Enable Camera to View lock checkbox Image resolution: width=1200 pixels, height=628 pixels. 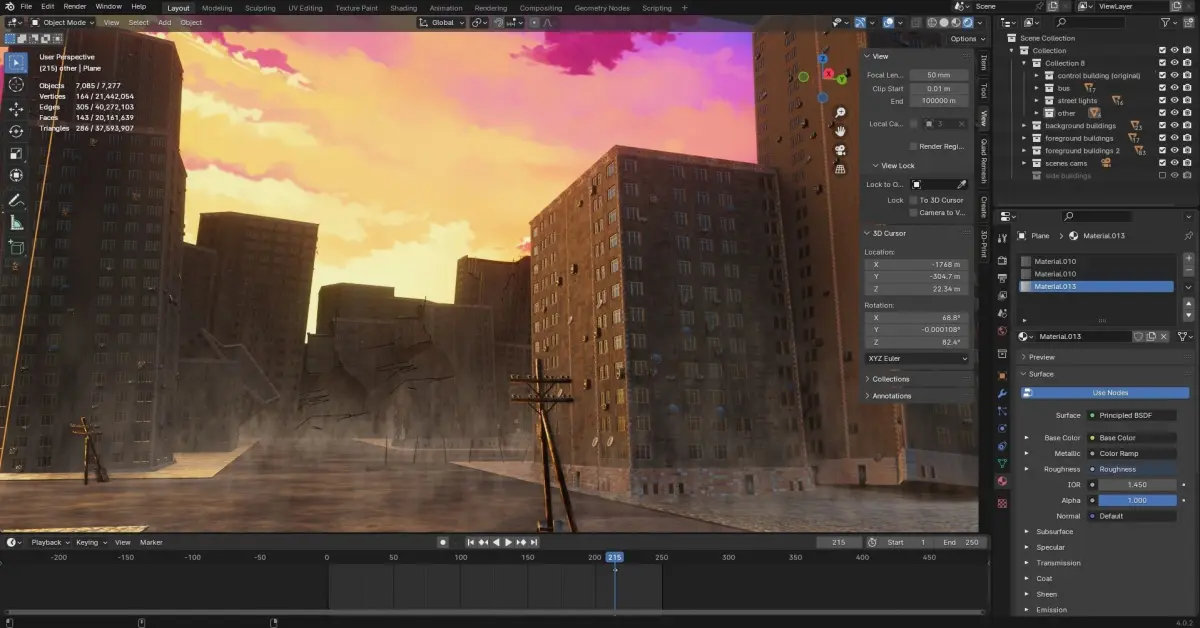pos(913,213)
